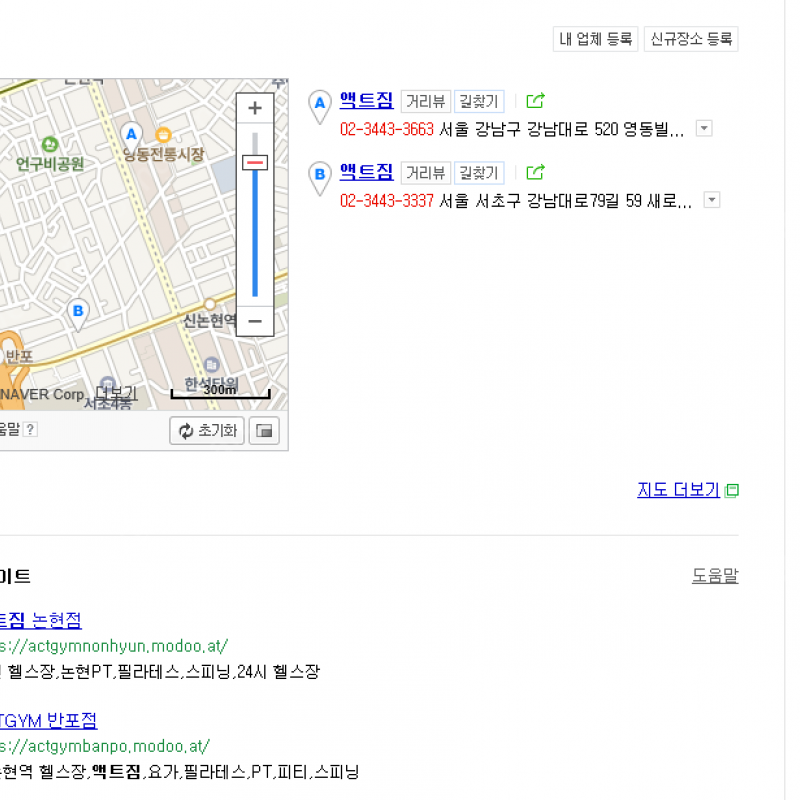The height and width of the screenshot is (800, 800).
Task: Click the 영동전통시장 market icon on map
Action: click(x=163, y=135)
